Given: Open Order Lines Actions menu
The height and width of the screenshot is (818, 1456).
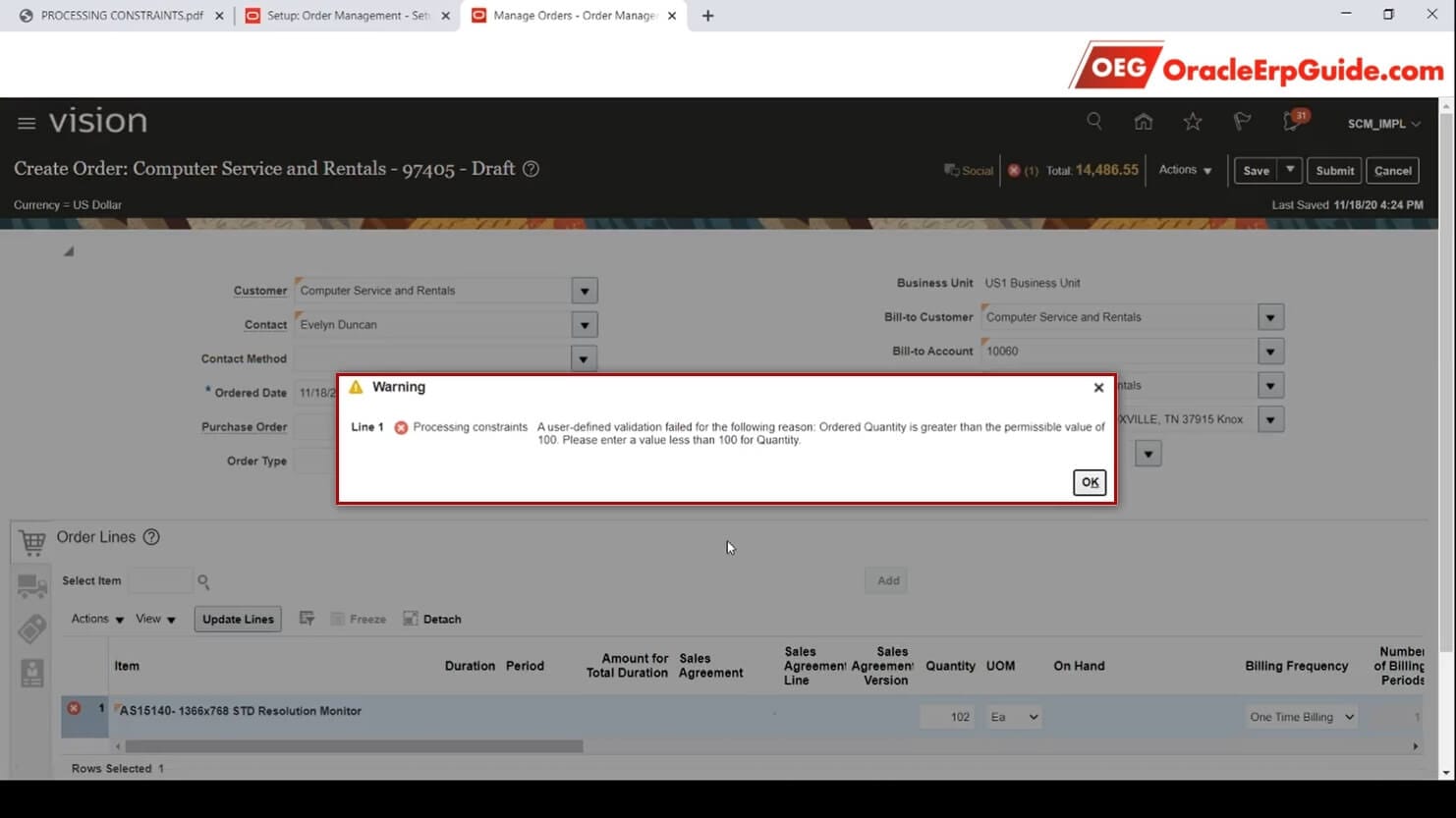Looking at the screenshot, I should (97, 619).
